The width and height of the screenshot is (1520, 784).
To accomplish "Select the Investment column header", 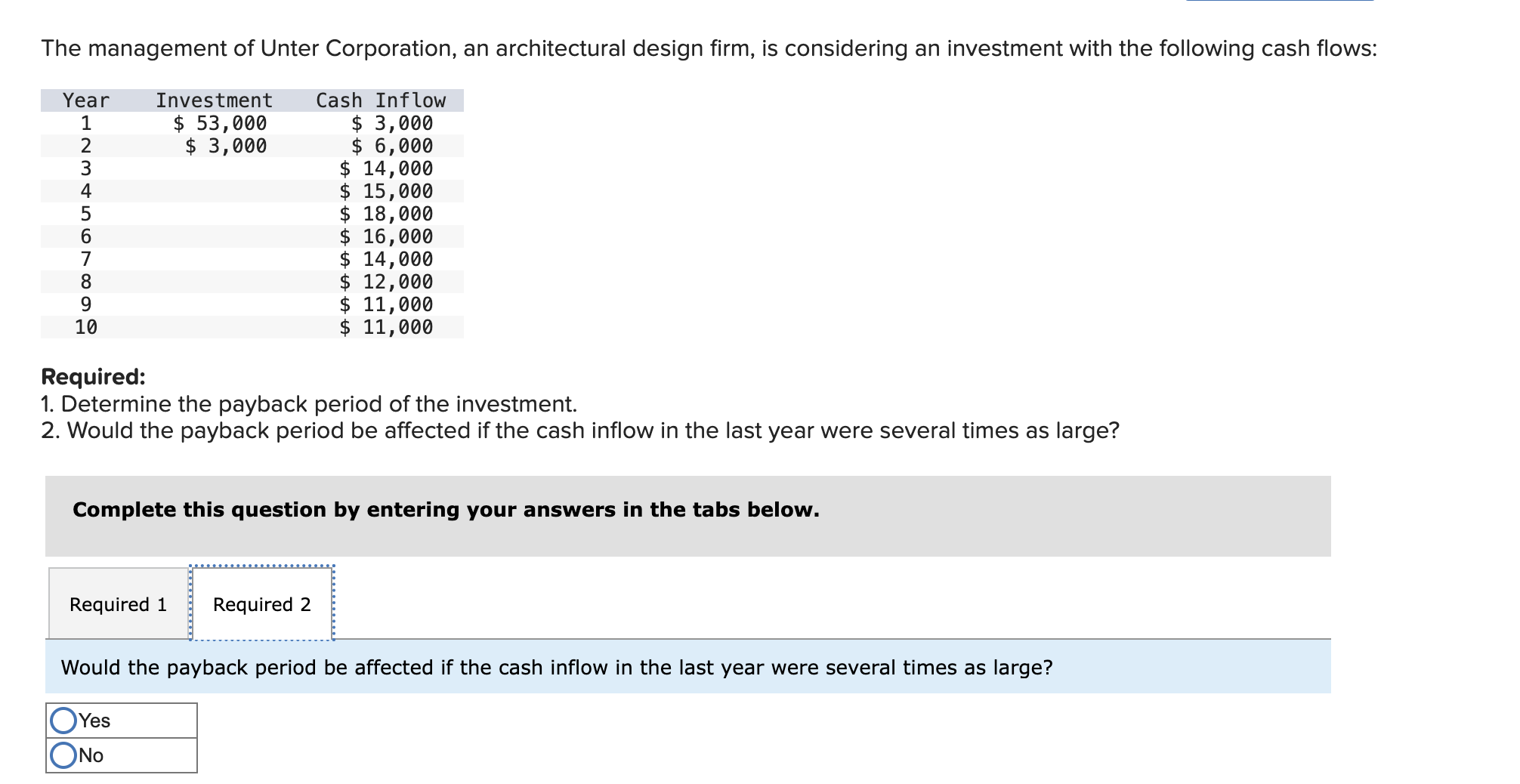I will point(214,100).
